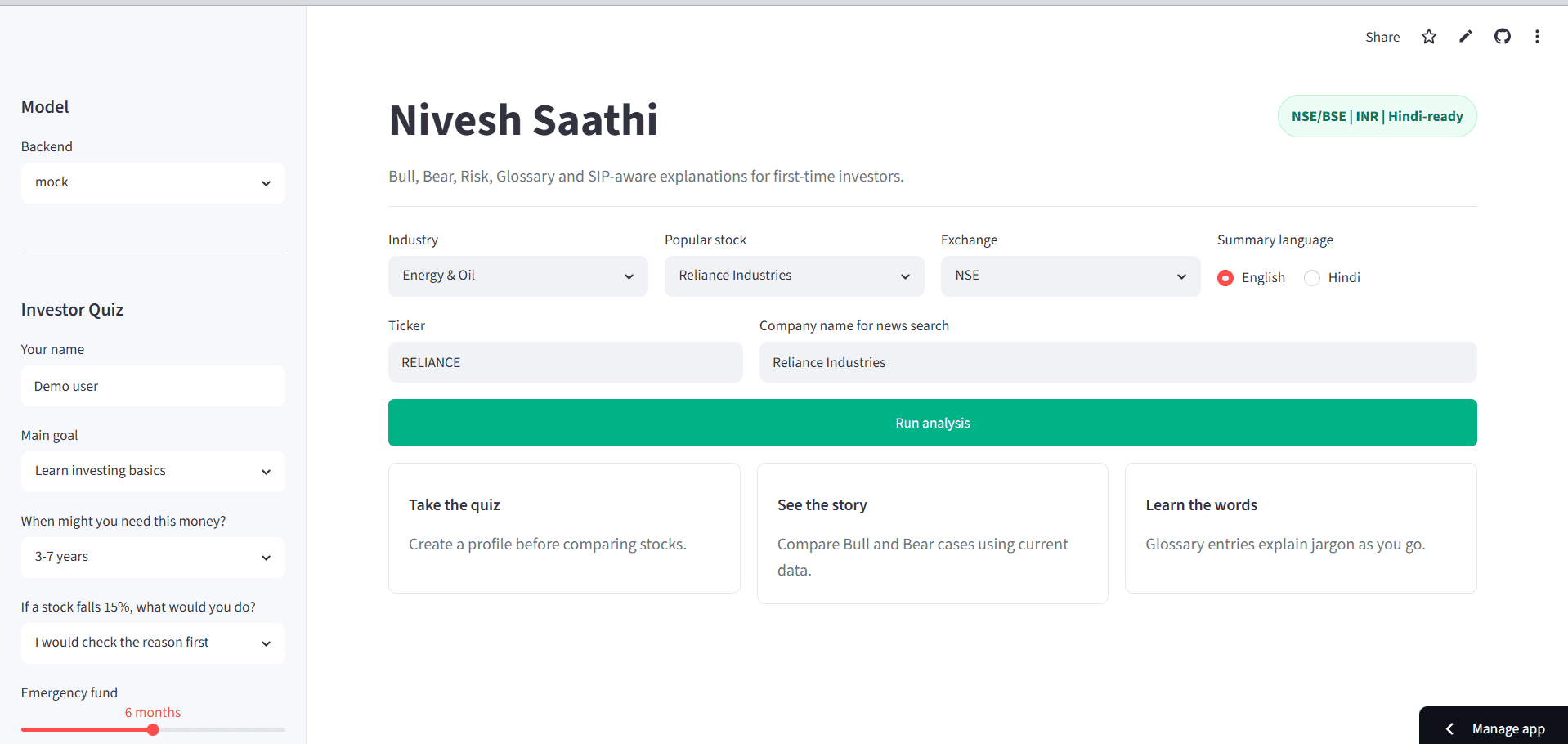
Task: Click the pencil edit icon
Action: pos(1466,37)
